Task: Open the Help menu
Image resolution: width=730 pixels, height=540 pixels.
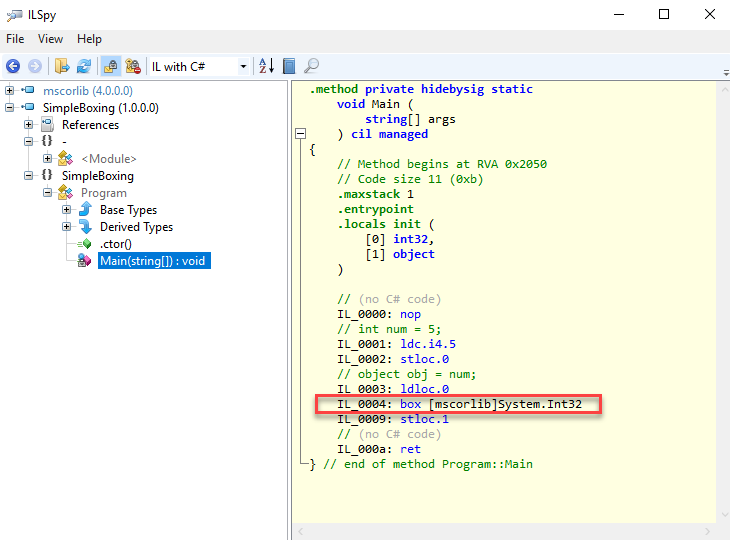Action: pos(89,39)
